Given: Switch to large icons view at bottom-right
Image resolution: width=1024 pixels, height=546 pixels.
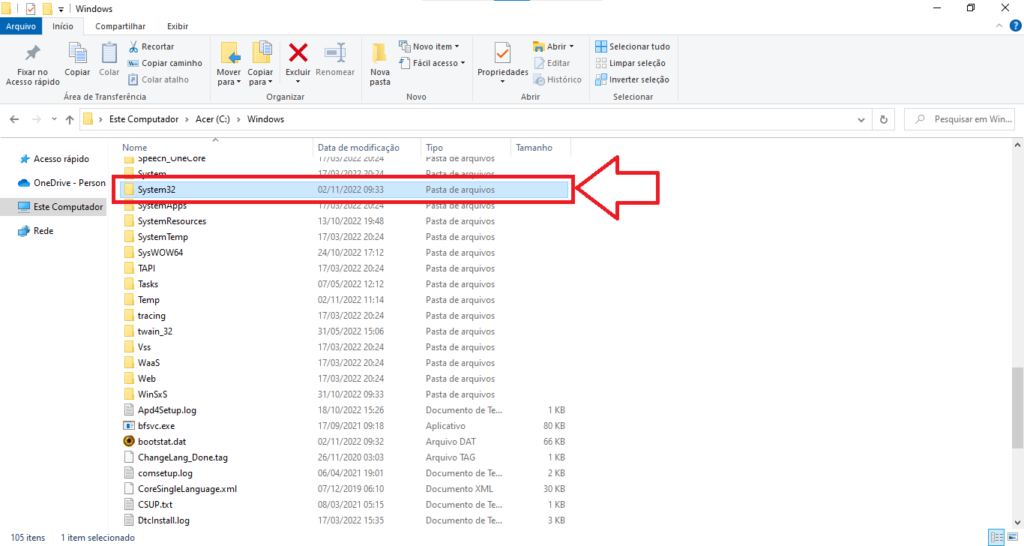Looking at the screenshot, I should [1010, 537].
